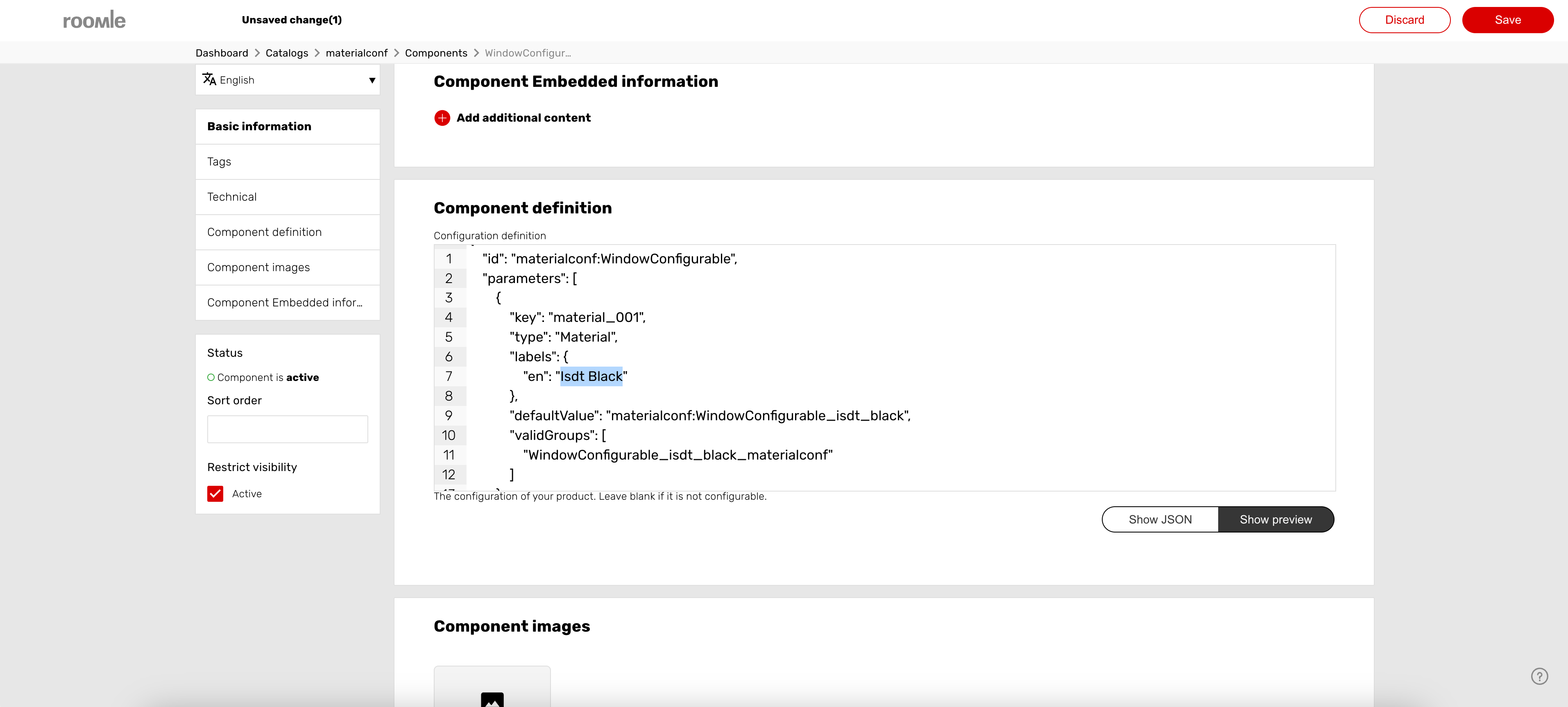
Task: Discard the unsaved changes
Action: (1404, 20)
